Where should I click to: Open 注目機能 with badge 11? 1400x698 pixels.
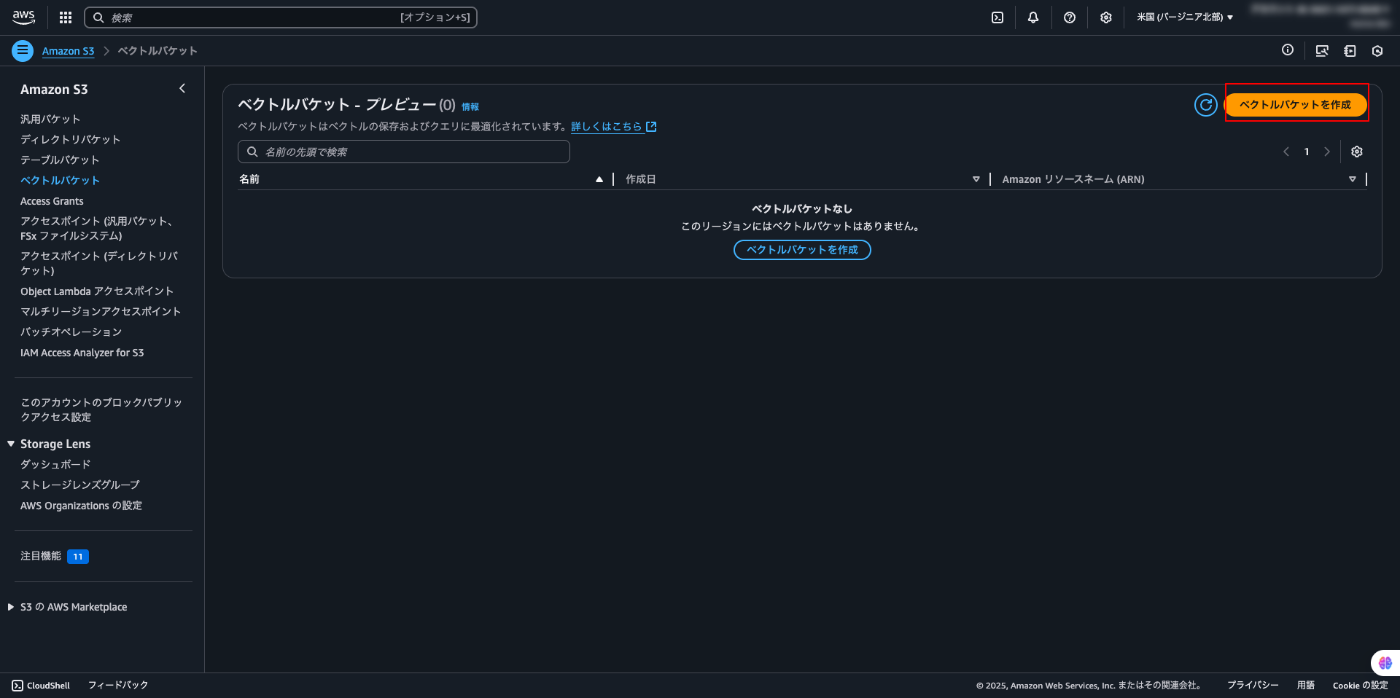coord(55,556)
